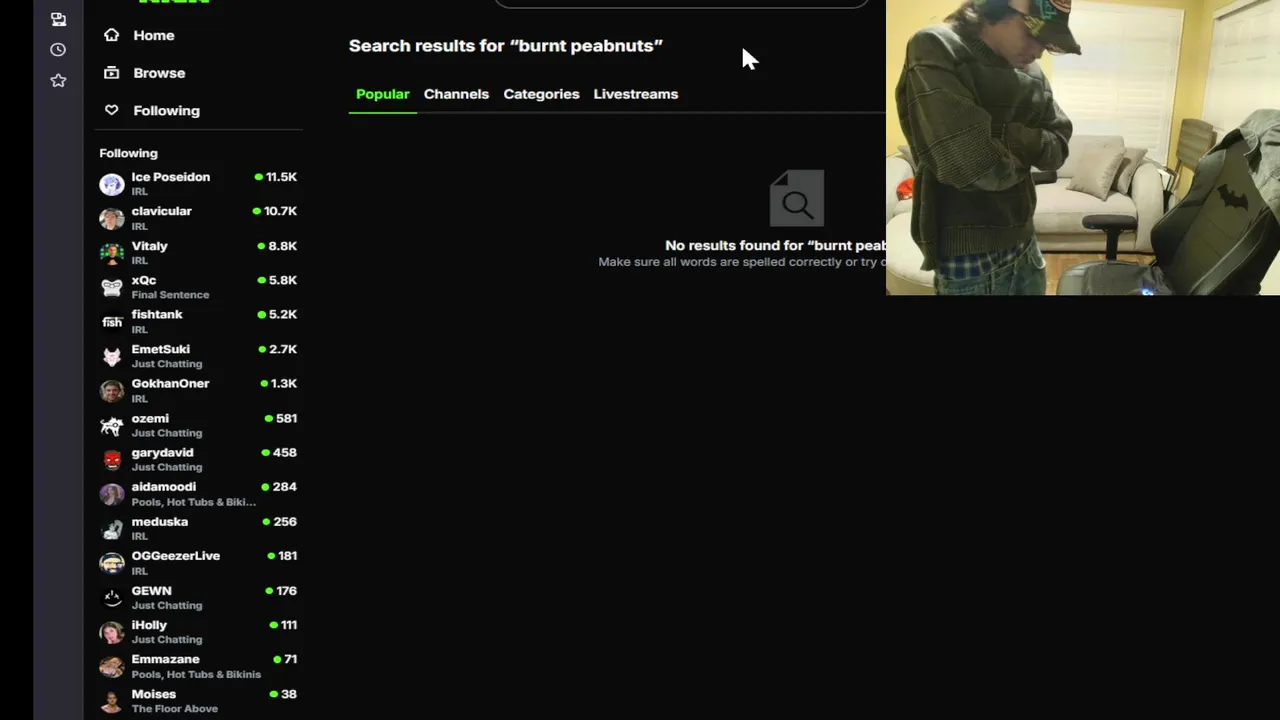Select garydavid channel name

click(x=162, y=452)
